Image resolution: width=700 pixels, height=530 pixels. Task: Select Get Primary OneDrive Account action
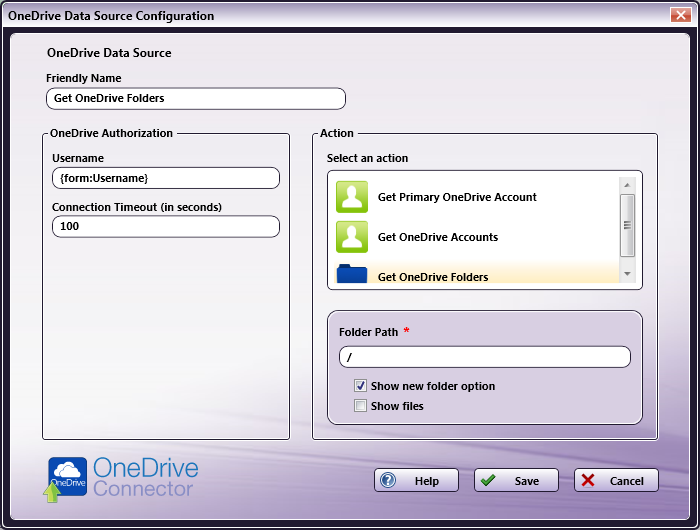point(476,197)
